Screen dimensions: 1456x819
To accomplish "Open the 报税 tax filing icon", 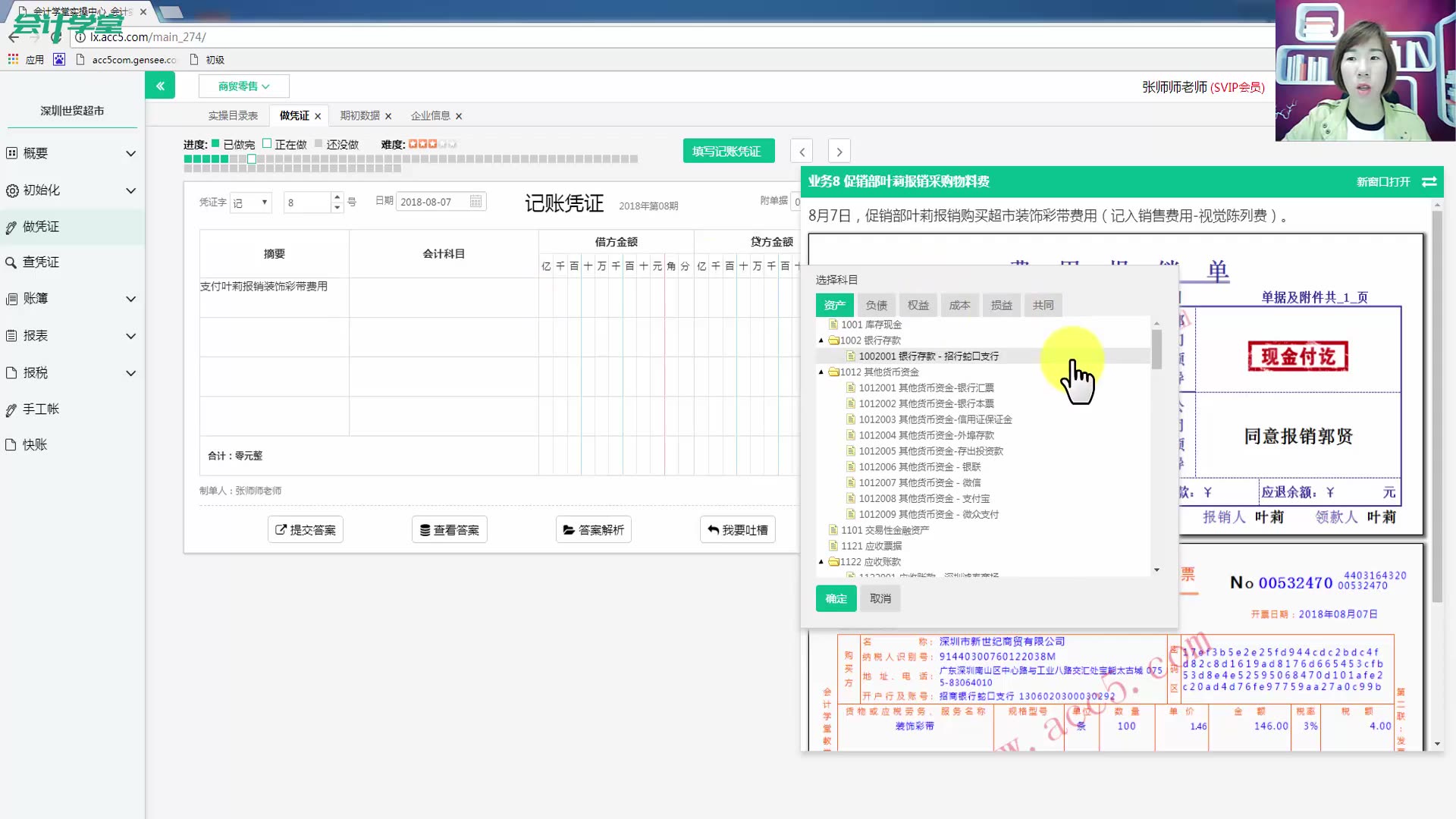I will coord(11,372).
